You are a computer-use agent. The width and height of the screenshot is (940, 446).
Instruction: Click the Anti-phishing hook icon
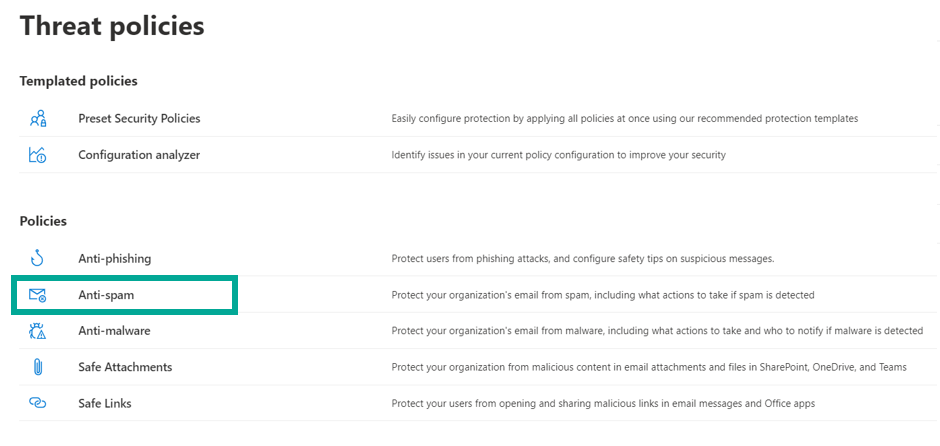pos(38,259)
